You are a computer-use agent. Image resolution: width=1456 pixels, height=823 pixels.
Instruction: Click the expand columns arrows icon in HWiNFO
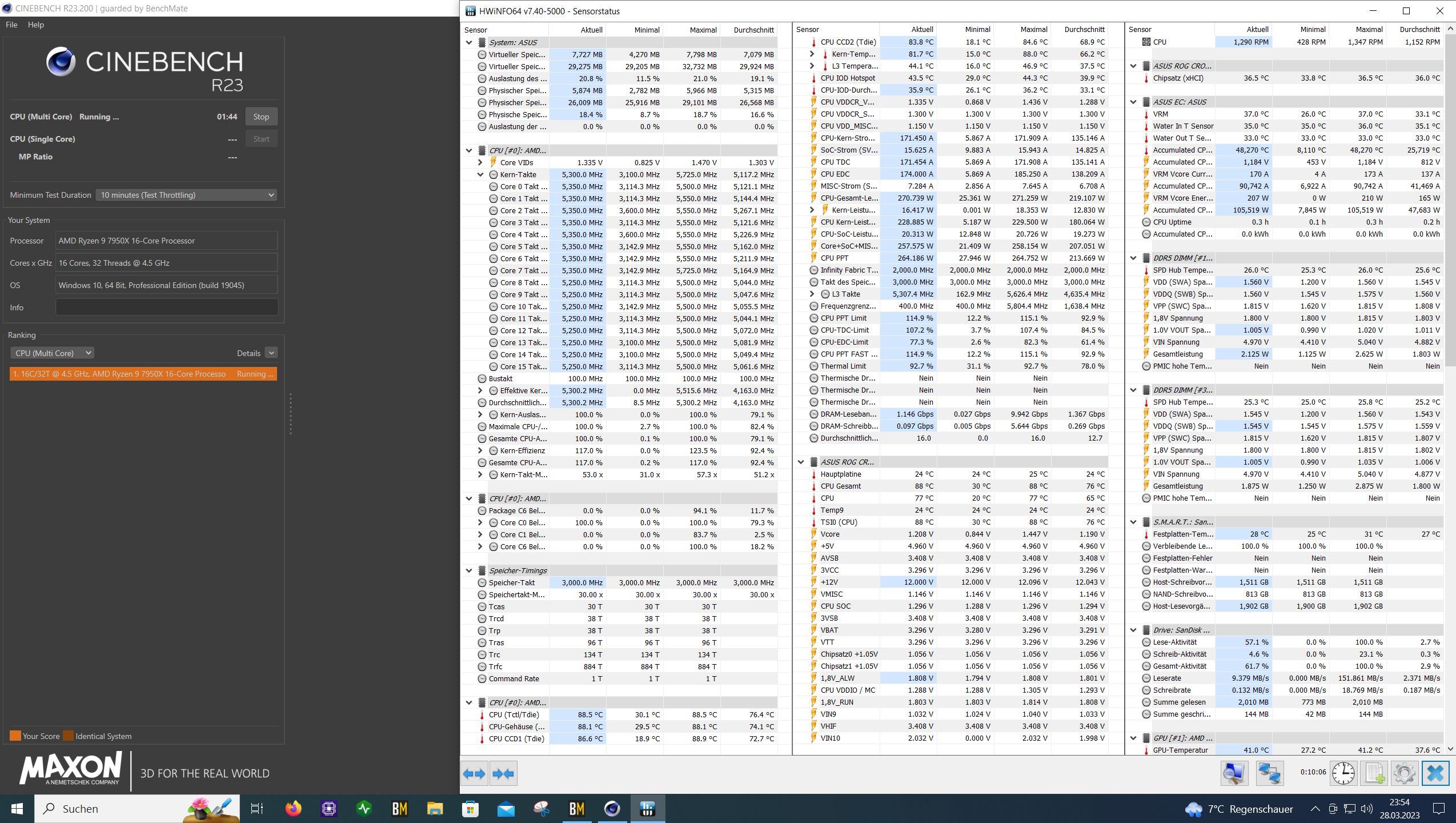474,773
